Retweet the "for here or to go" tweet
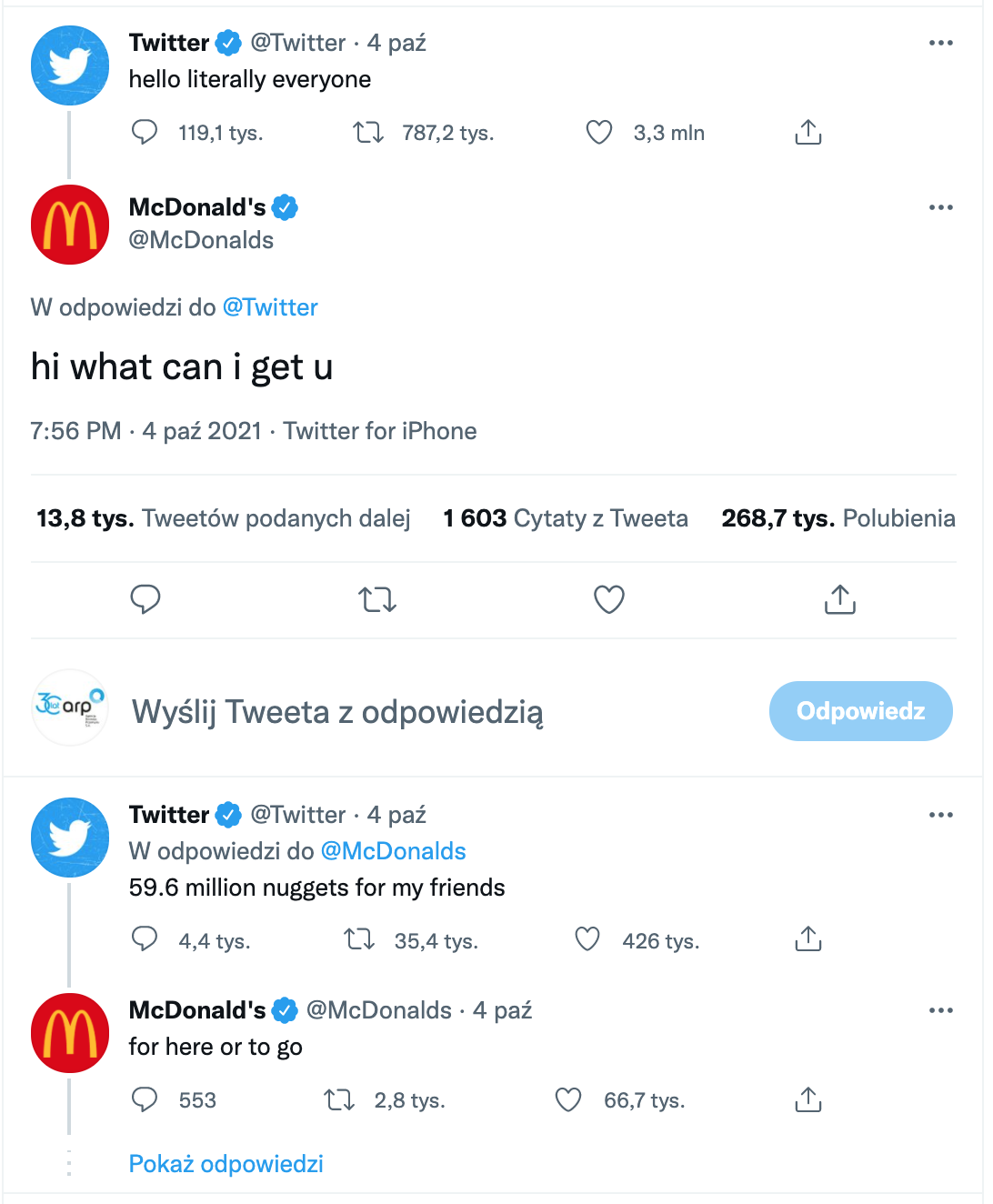 point(340,1100)
